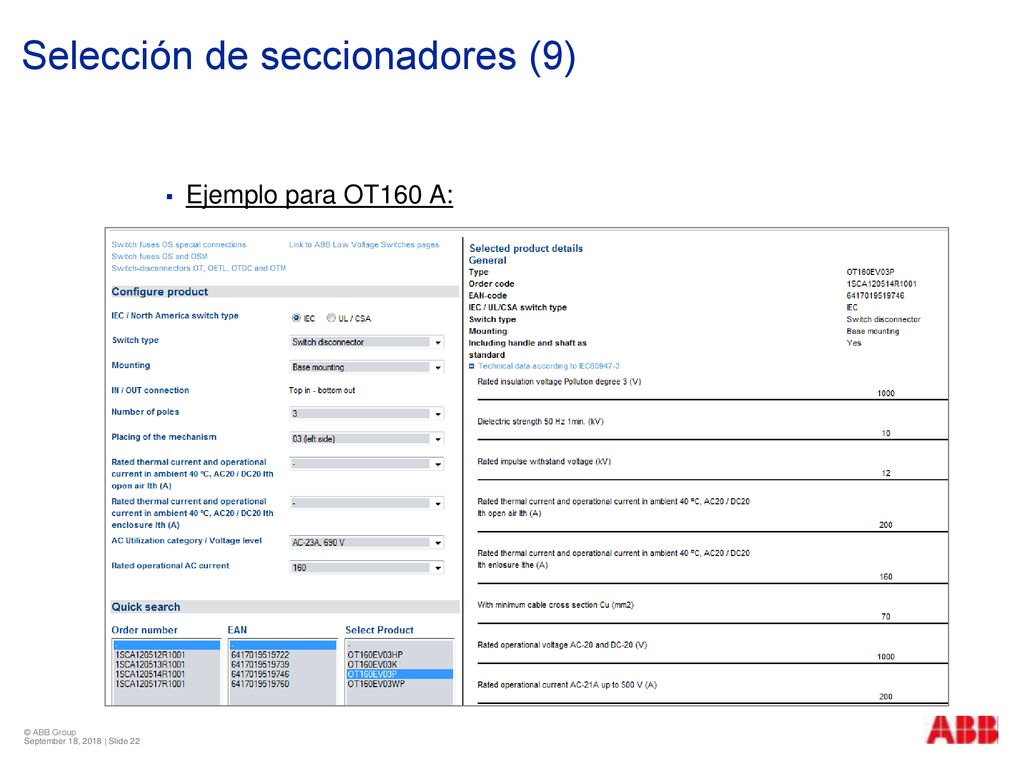Screen dimensions: 1024x768
Task: Choose product OT160EV03K
Action: (372, 665)
